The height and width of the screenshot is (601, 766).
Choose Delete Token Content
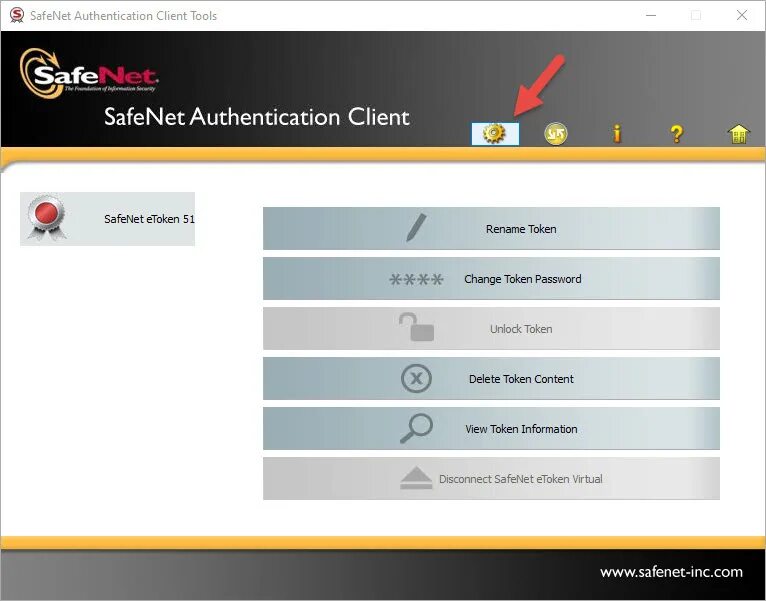click(x=491, y=379)
